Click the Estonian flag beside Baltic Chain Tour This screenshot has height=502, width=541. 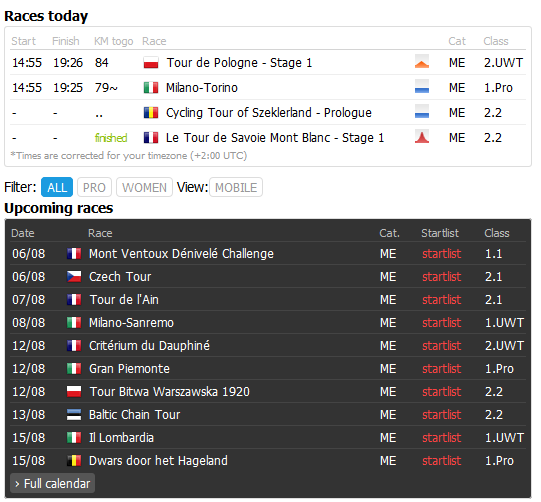pyautogui.click(x=74, y=415)
